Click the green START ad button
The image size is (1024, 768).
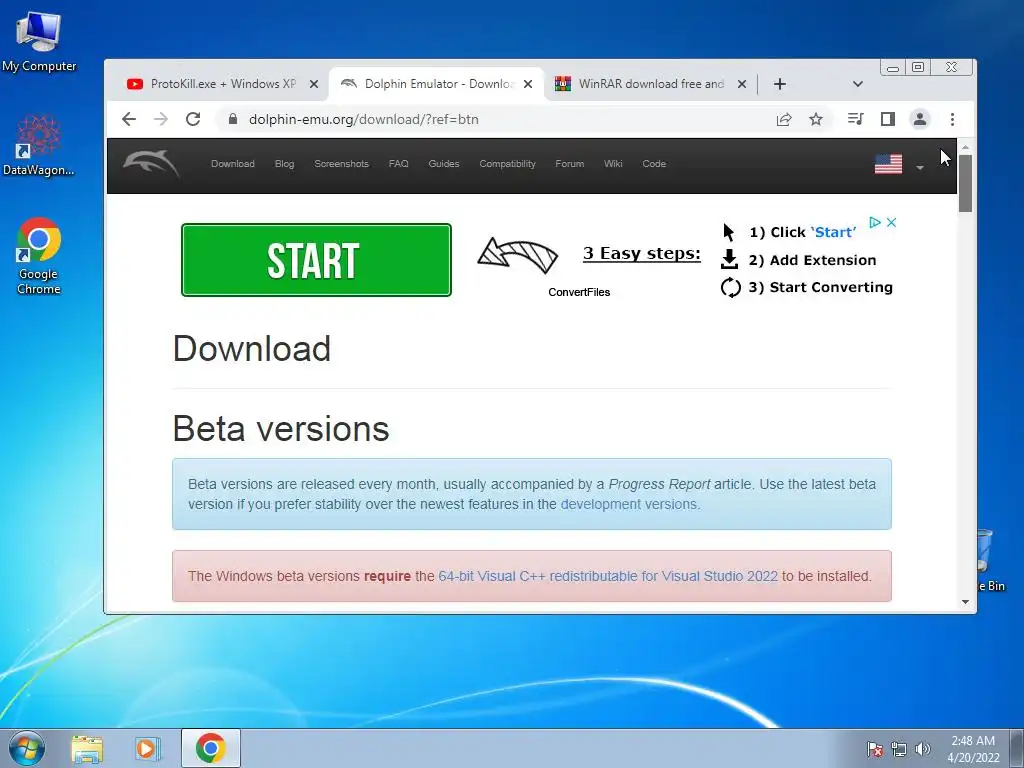[316, 260]
